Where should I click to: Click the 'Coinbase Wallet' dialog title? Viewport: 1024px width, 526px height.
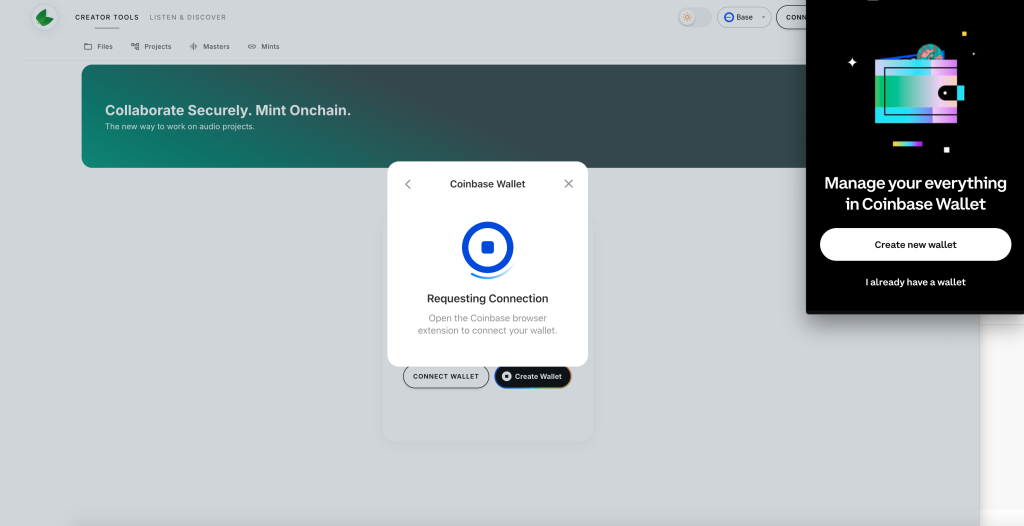click(x=488, y=184)
